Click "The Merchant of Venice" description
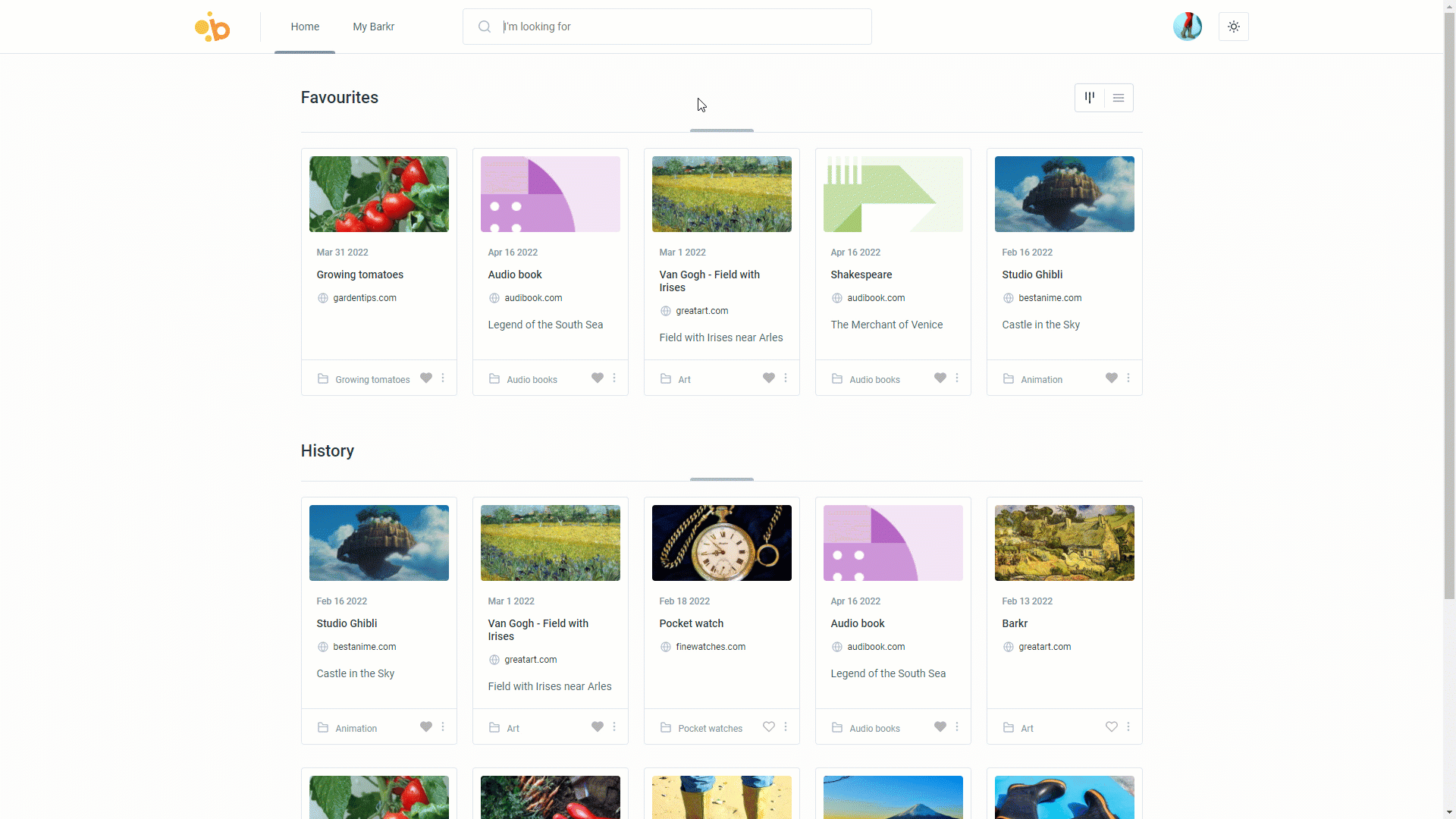The height and width of the screenshot is (819, 1456). [x=886, y=325]
